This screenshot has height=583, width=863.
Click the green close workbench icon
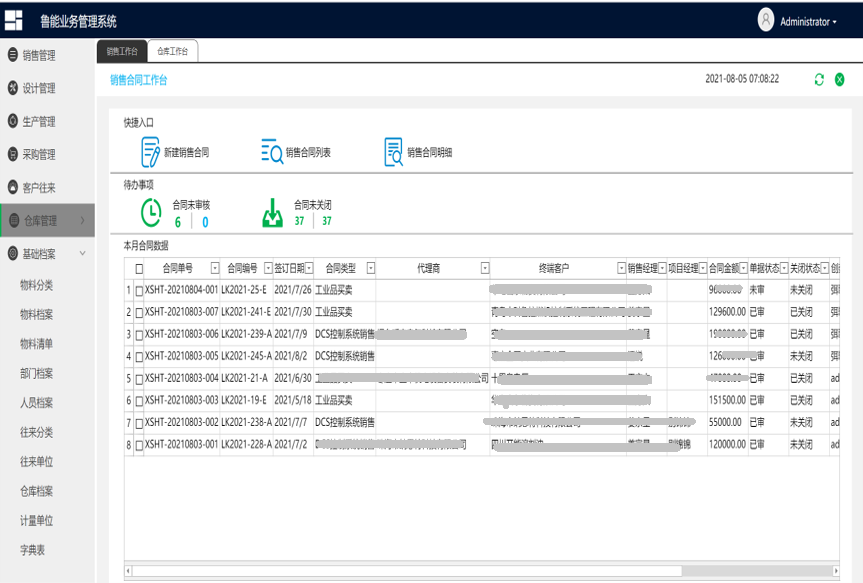tap(839, 79)
